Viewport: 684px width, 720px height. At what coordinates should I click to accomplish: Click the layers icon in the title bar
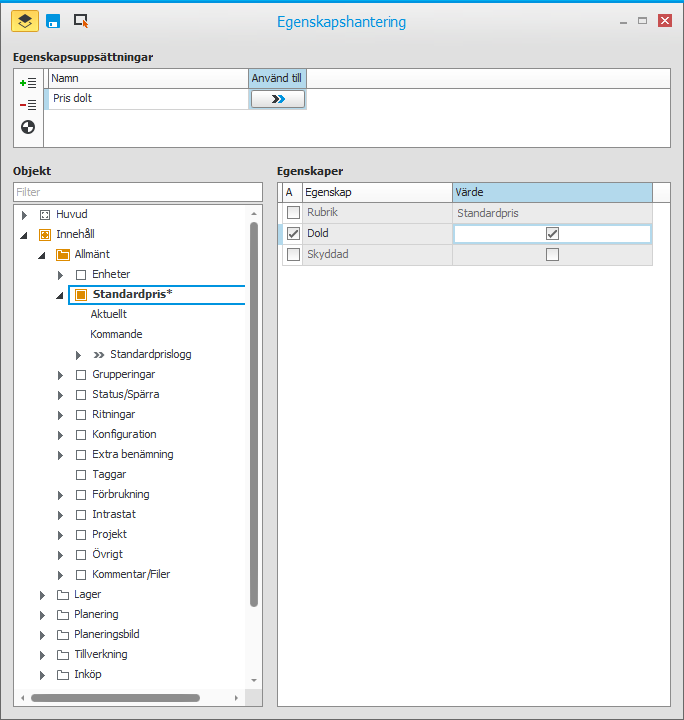[x=25, y=20]
